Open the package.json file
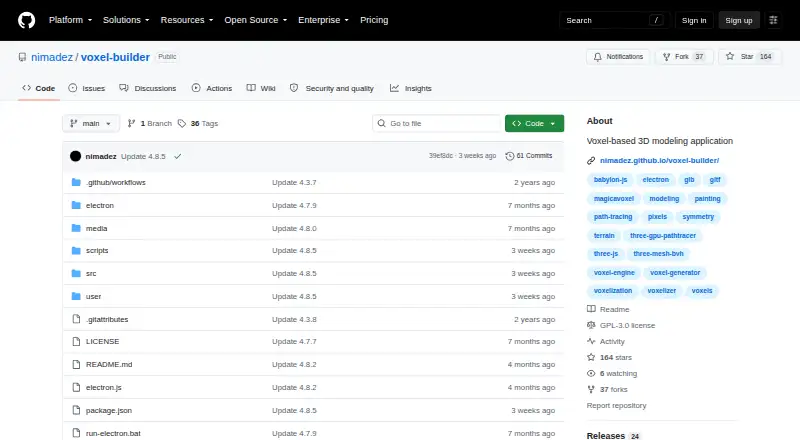The height and width of the screenshot is (440, 800). [109, 410]
